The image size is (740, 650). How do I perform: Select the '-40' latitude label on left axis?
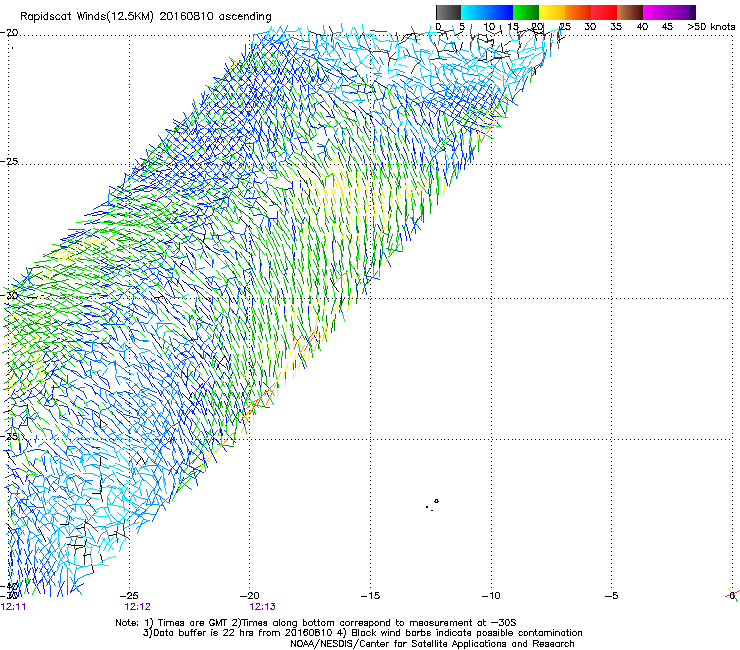(9, 587)
